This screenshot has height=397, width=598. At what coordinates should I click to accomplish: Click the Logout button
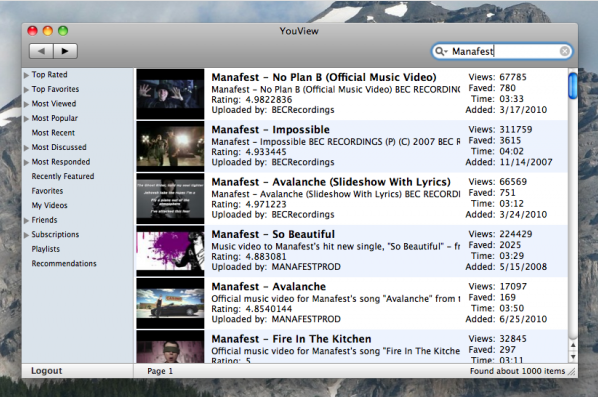(x=47, y=371)
